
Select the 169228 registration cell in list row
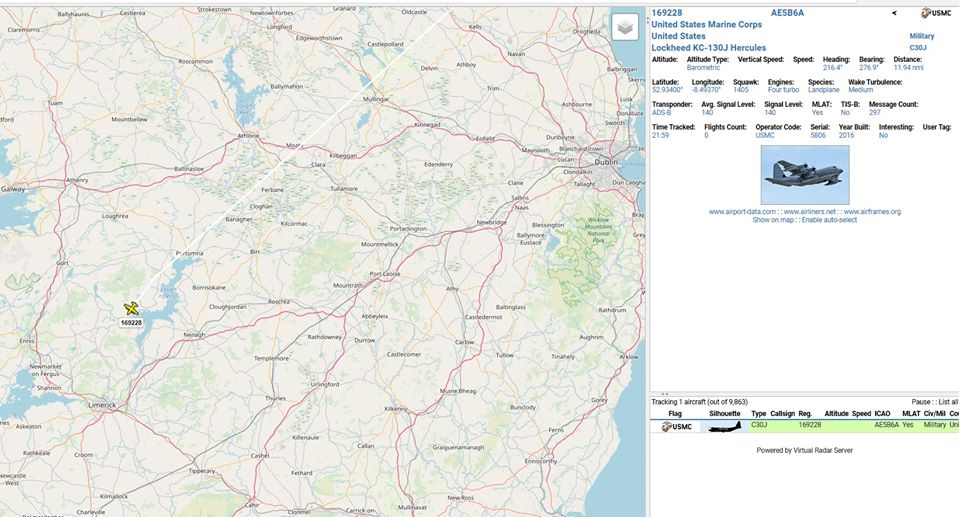(x=809, y=425)
